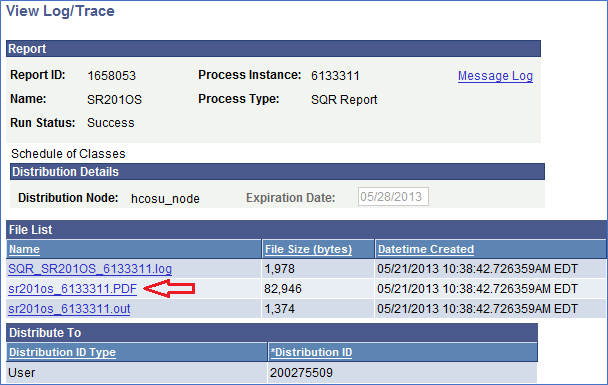
Task: Select file size value 1,978
Action: coord(279,269)
